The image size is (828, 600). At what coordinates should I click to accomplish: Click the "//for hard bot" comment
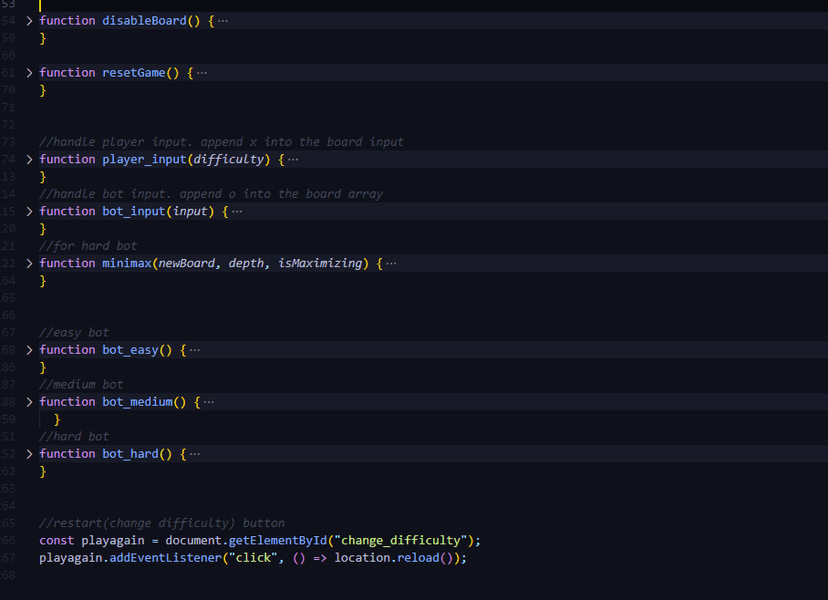point(88,246)
